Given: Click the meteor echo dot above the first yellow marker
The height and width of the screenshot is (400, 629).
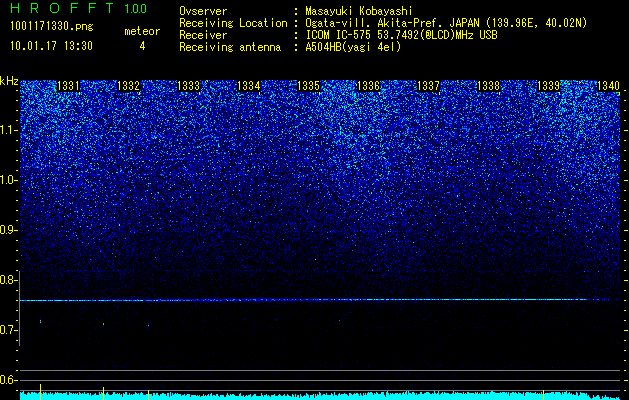Looking at the screenshot, I should (x=41, y=321).
